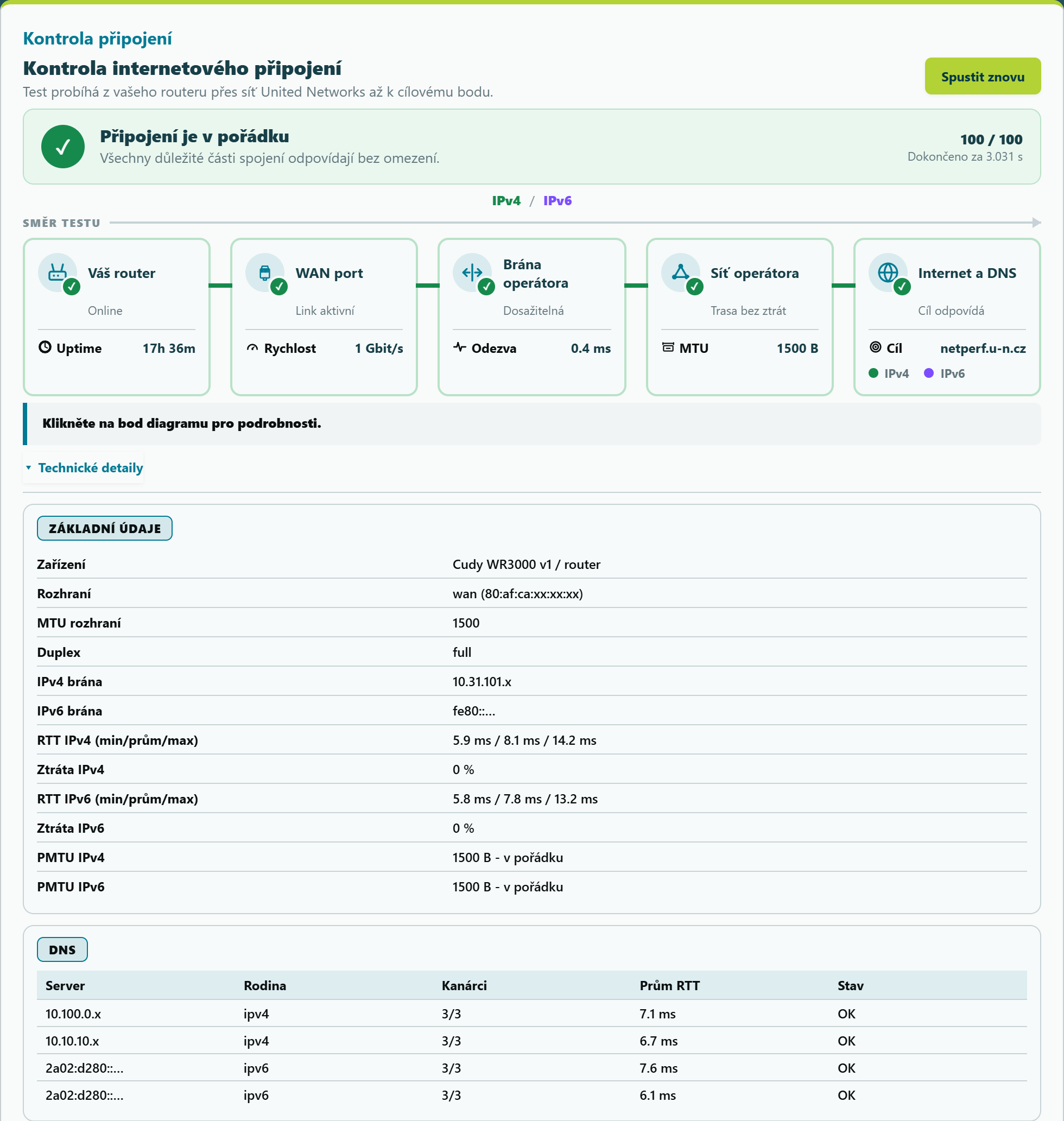Screen dimensions: 1064x1121
Task: Click the green IPv4 dot in Internet card
Action: 873,373
